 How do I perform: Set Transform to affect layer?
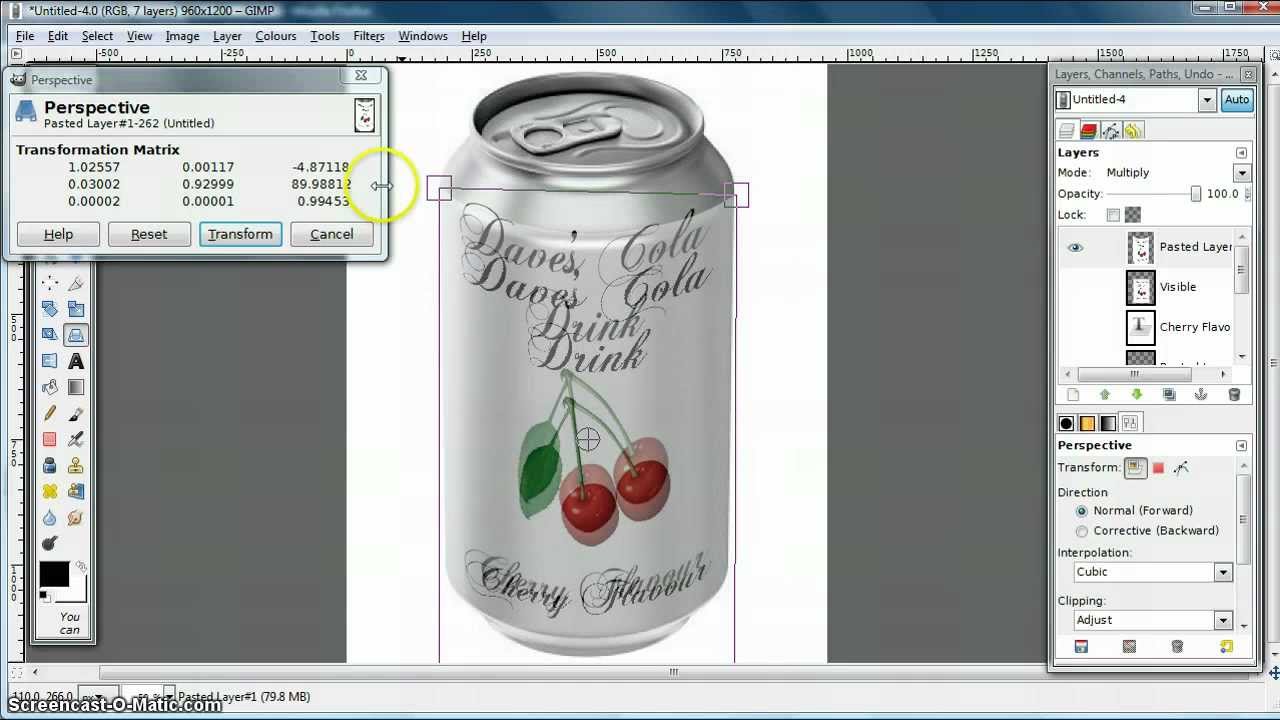(1135, 468)
